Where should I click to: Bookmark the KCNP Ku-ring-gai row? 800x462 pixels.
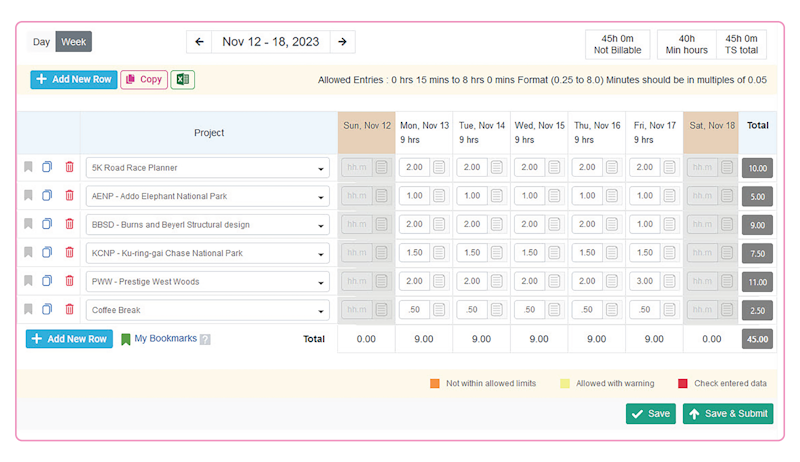click(x=29, y=252)
